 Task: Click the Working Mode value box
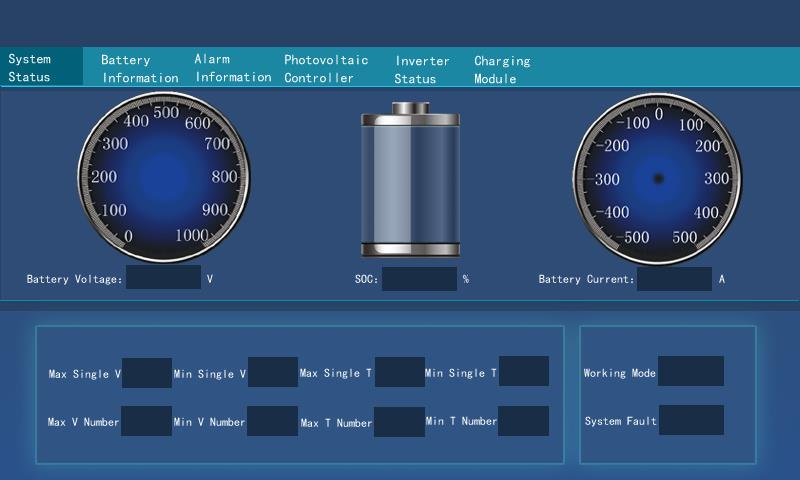(691, 371)
